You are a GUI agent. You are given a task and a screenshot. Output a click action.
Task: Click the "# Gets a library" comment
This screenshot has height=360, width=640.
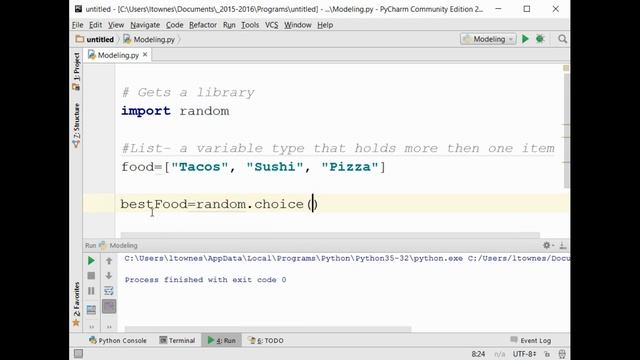click(x=188, y=93)
